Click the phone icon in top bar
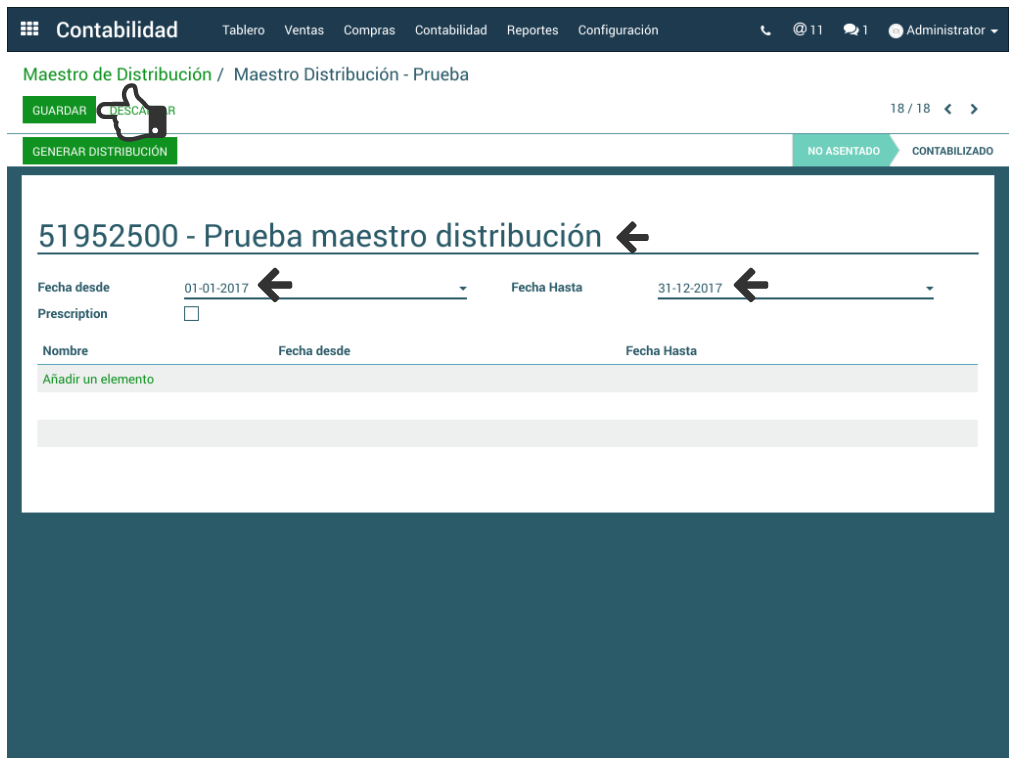Viewport: 1023px width, 767px height. tap(766, 31)
